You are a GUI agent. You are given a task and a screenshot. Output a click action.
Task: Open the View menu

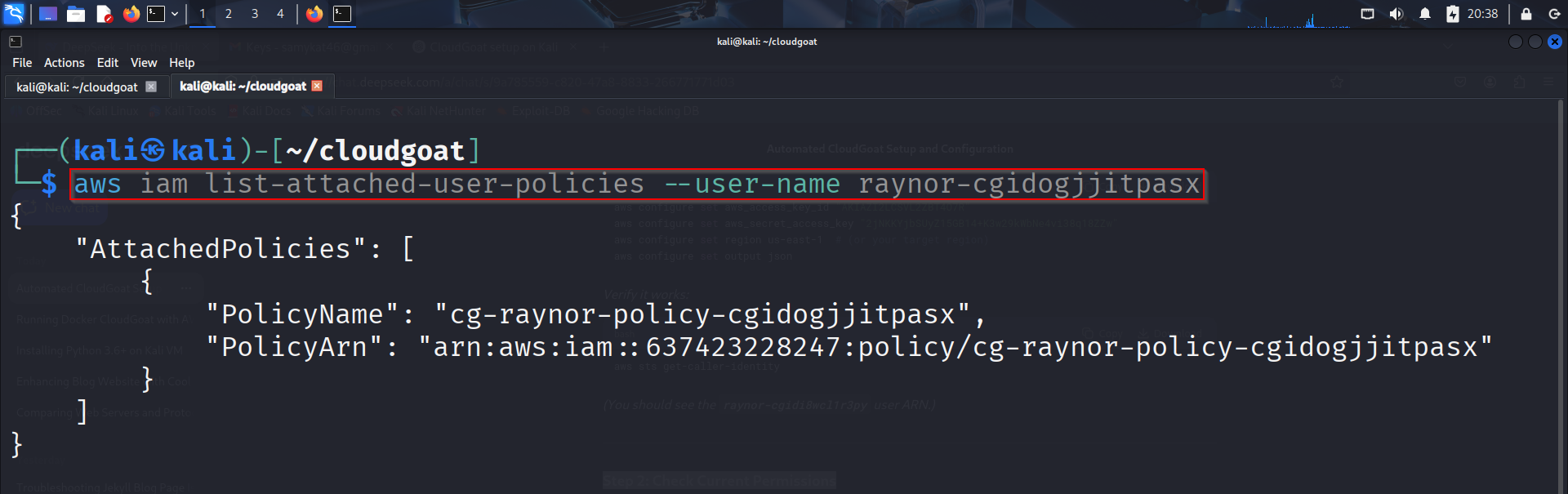[144, 63]
